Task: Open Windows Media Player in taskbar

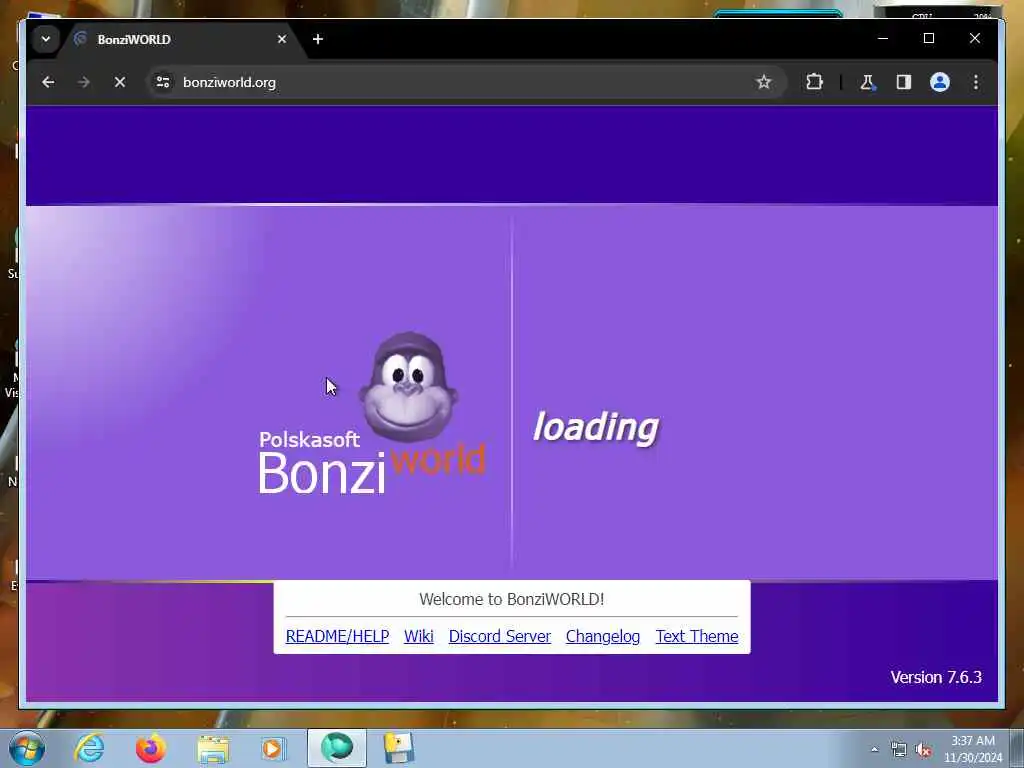Action: click(x=274, y=748)
